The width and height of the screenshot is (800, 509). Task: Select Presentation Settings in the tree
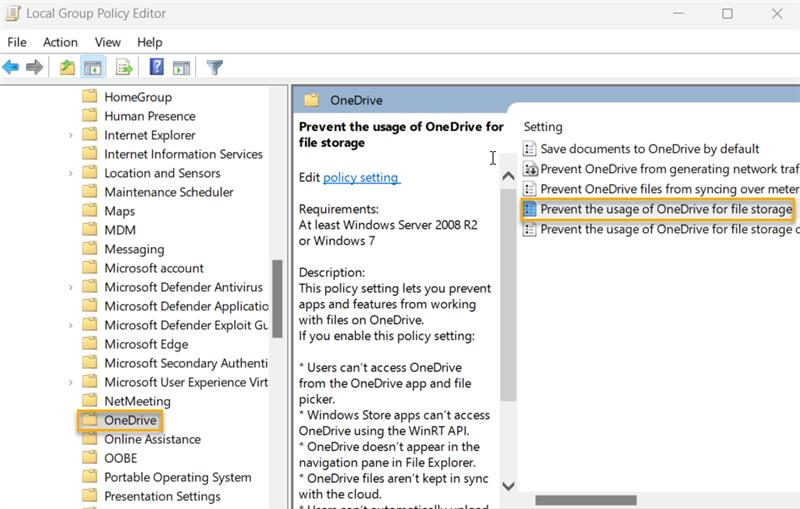click(x=162, y=496)
